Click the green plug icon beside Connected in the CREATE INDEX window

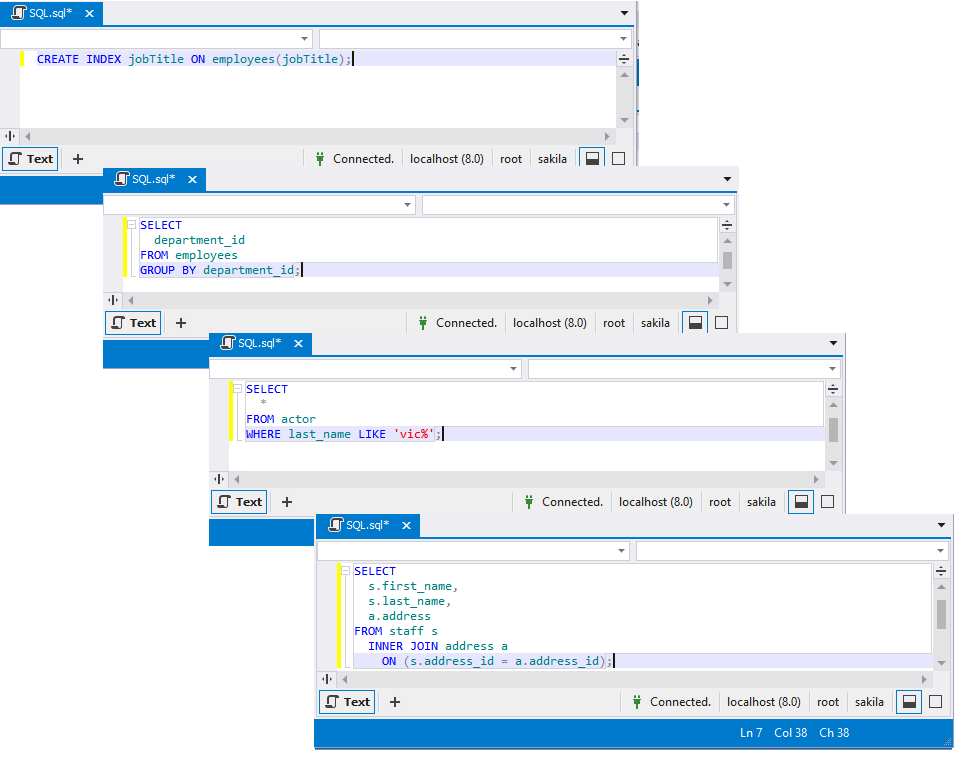(x=320, y=158)
